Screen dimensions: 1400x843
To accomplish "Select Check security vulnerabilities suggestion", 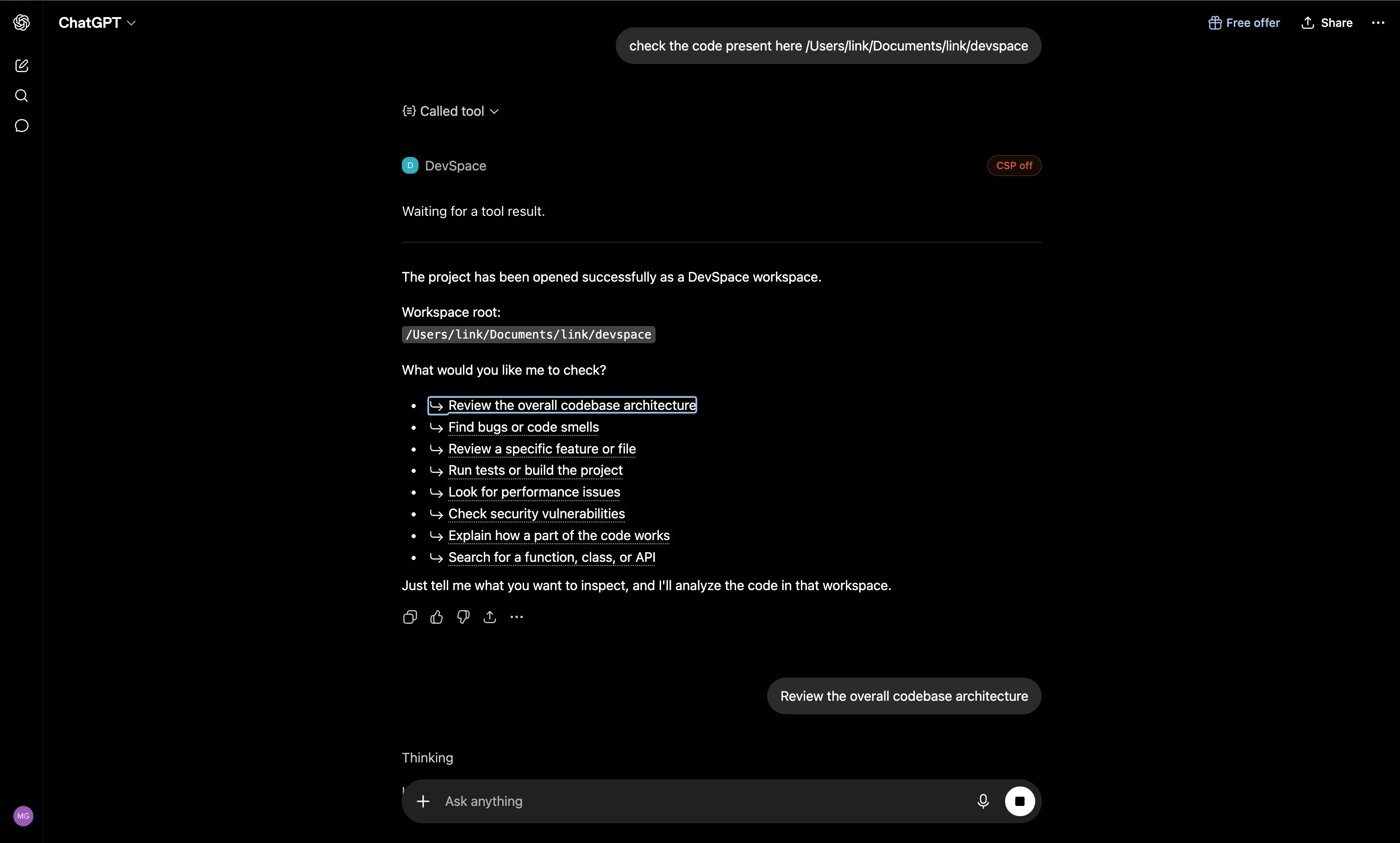I will pos(527,514).
